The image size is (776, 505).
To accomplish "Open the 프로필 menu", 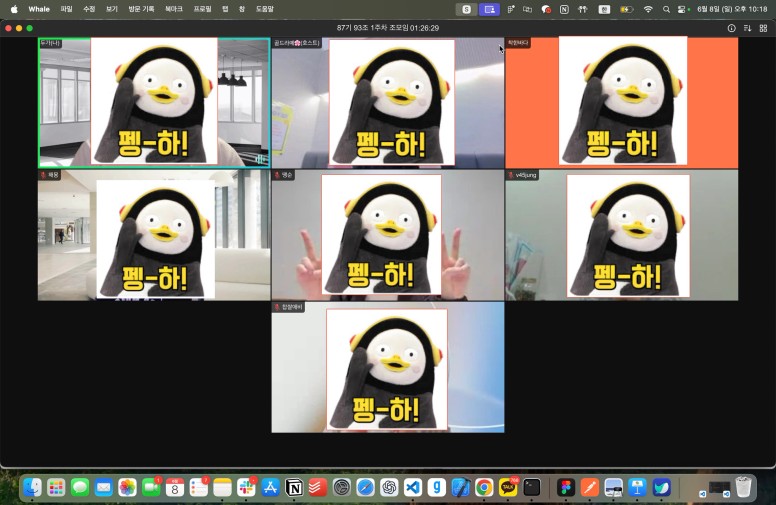I will point(202,9).
